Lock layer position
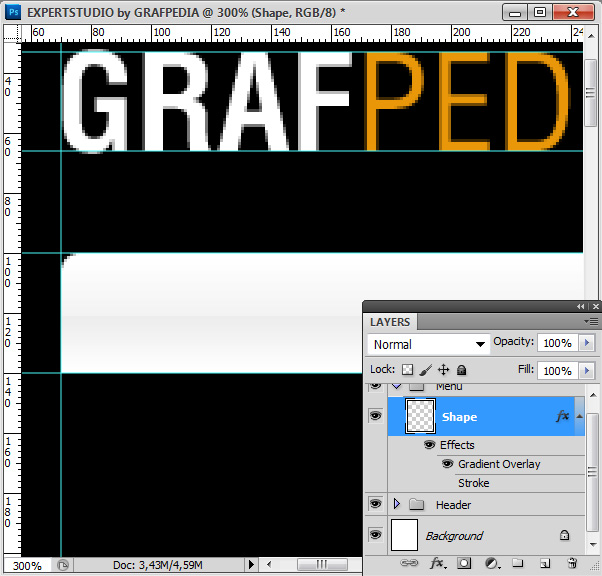 coord(443,370)
